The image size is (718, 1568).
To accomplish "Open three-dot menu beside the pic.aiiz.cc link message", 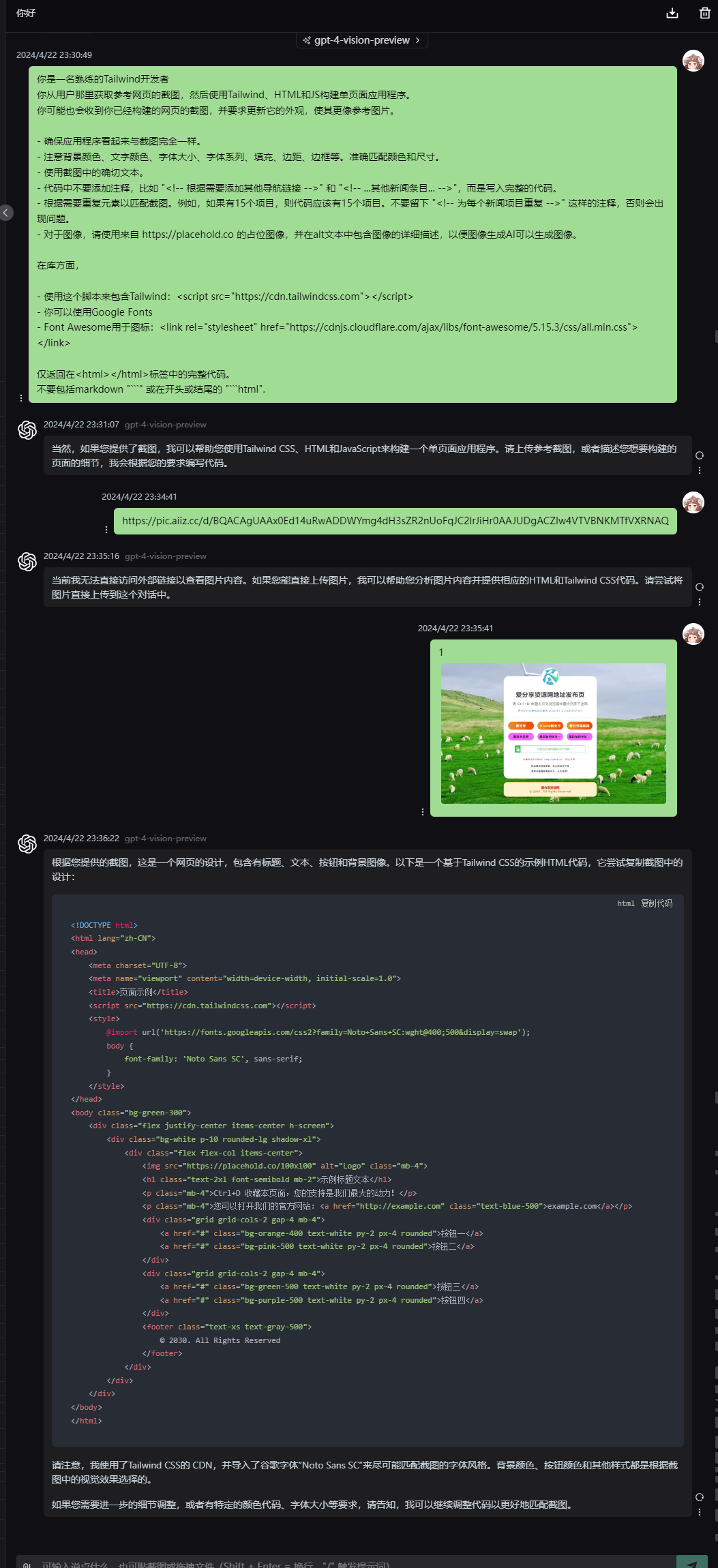I will [x=106, y=529].
